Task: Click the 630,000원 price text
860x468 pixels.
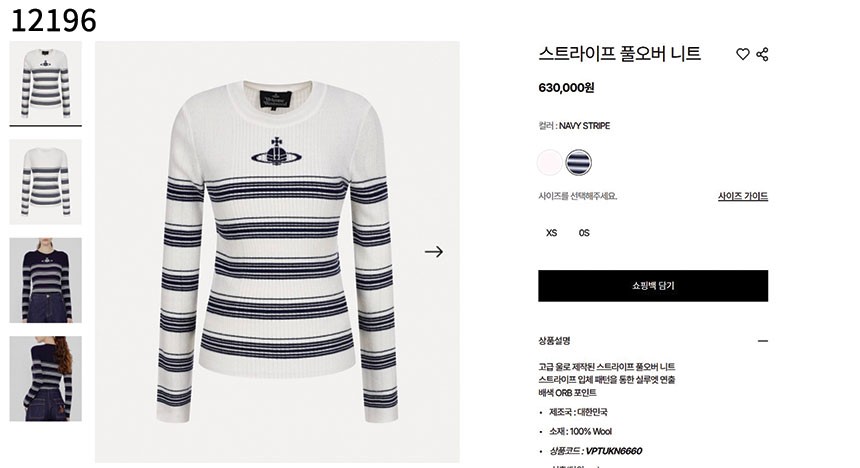Action: (x=566, y=88)
